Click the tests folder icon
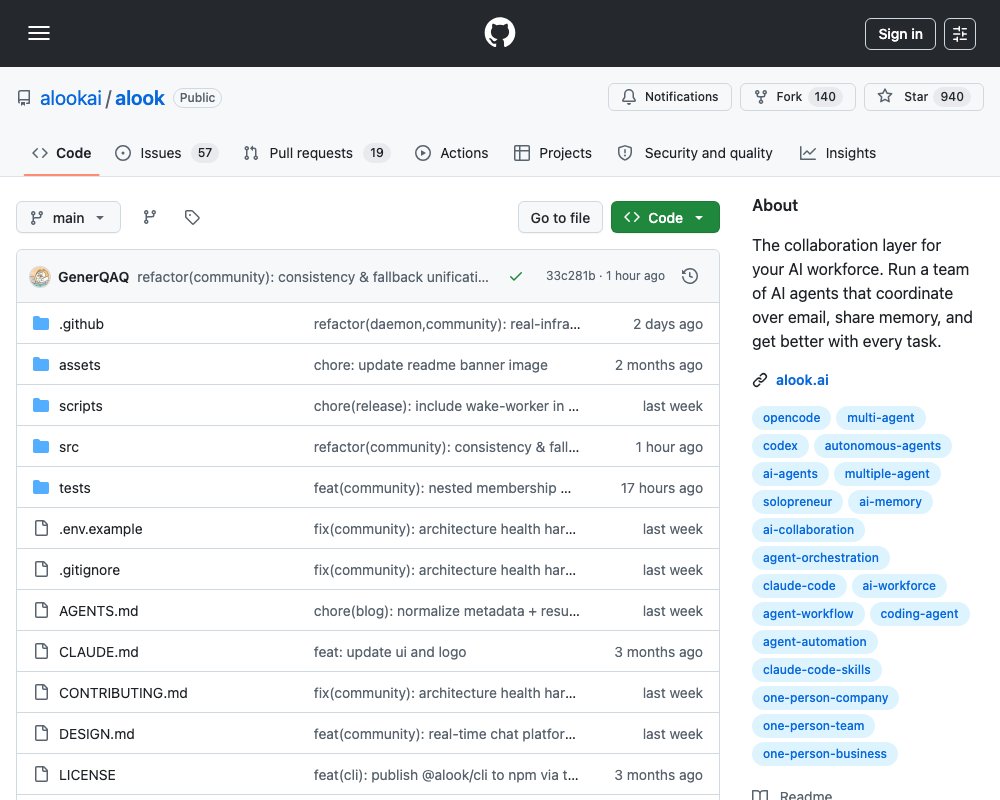Screen dimensions: 1000x800 [41, 487]
